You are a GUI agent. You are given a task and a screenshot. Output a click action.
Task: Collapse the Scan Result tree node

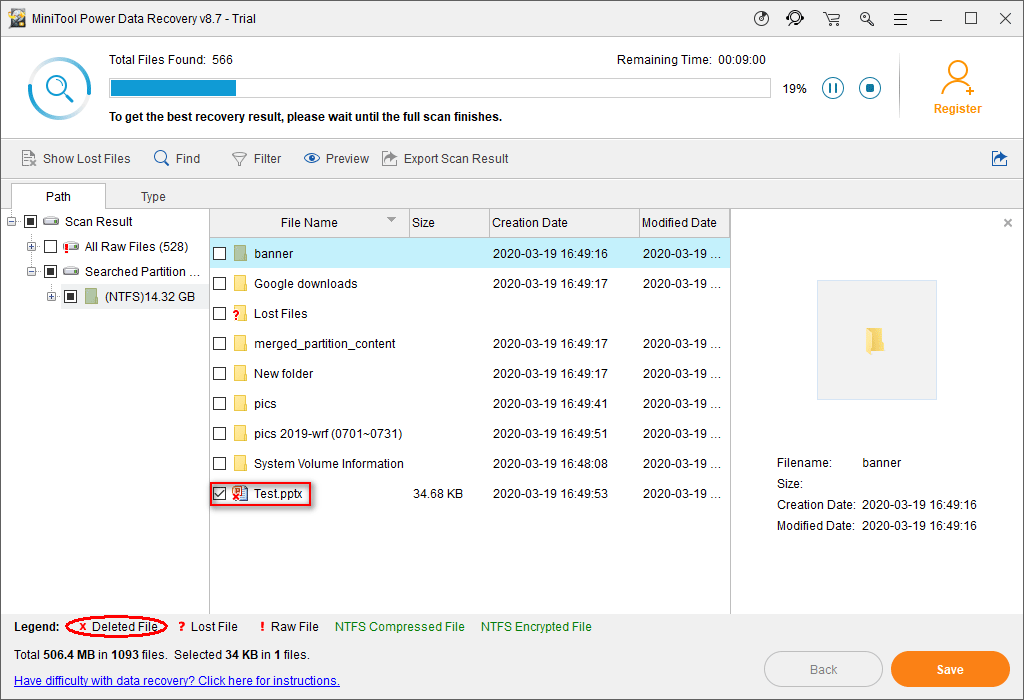coord(12,221)
